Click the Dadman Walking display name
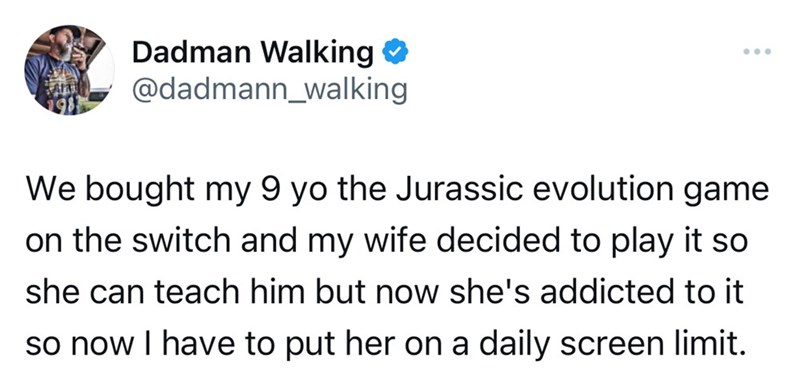The height and width of the screenshot is (380, 800). click(253, 53)
